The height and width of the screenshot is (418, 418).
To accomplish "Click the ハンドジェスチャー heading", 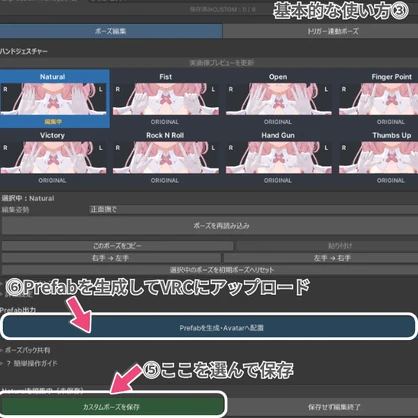I will (x=24, y=51).
